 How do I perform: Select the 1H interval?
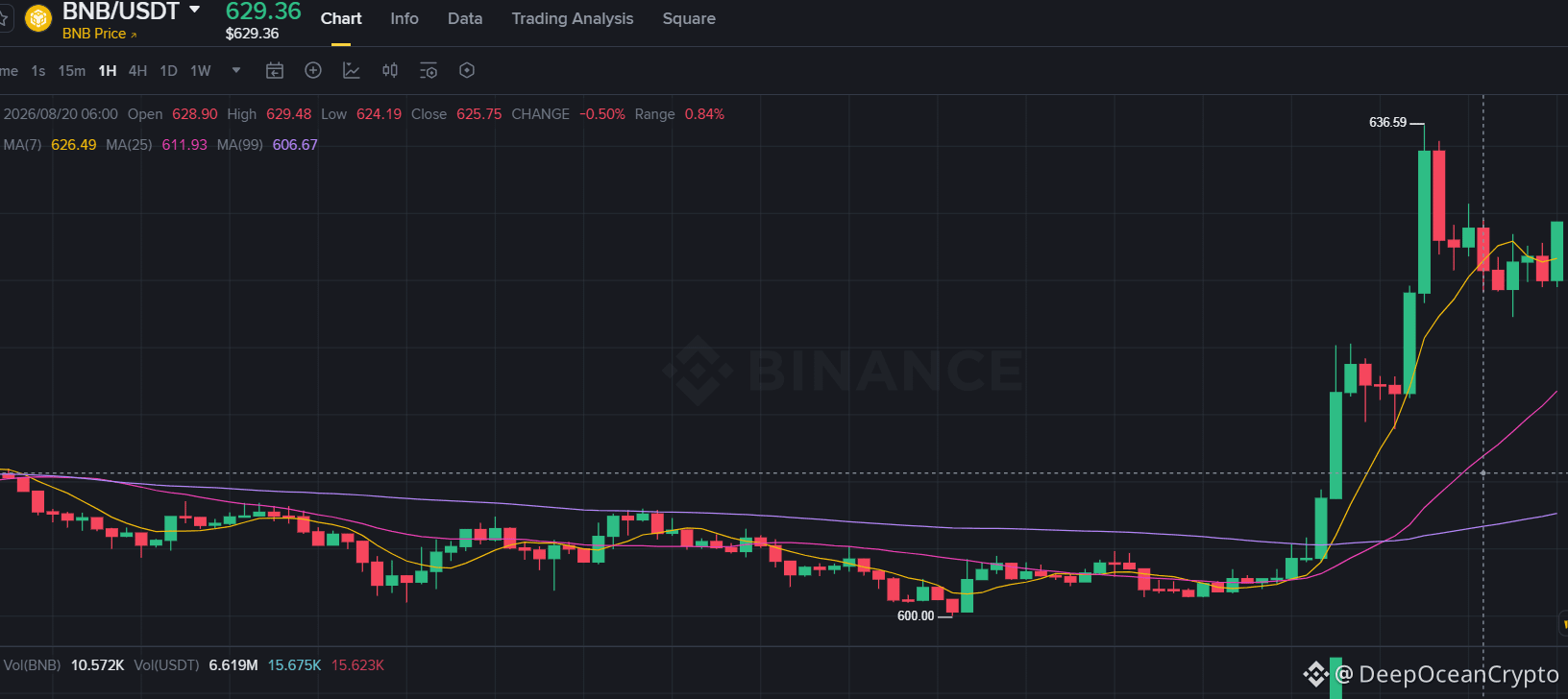tap(108, 71)
